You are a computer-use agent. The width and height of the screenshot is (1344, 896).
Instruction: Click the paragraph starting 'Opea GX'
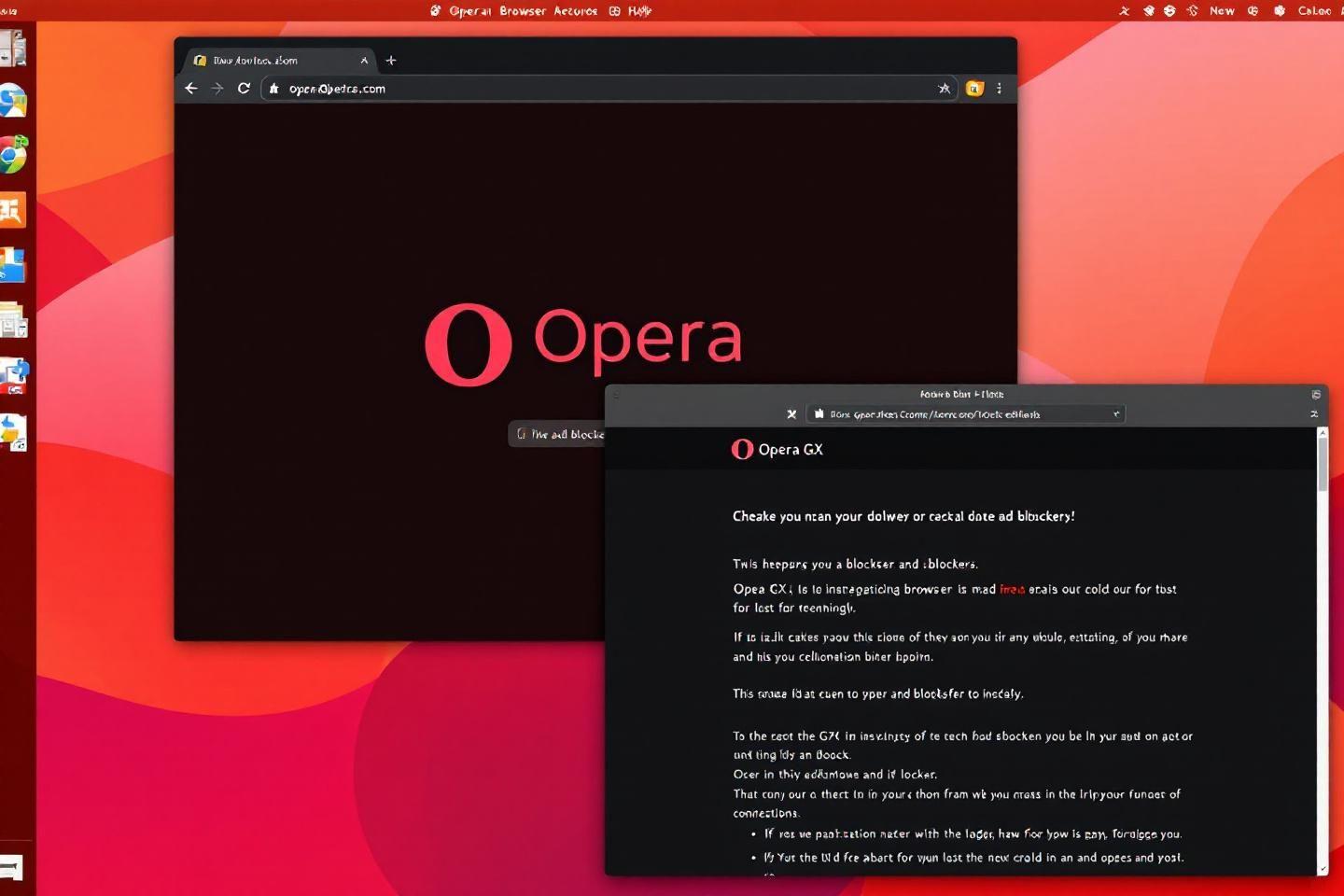tap(954, 598)
